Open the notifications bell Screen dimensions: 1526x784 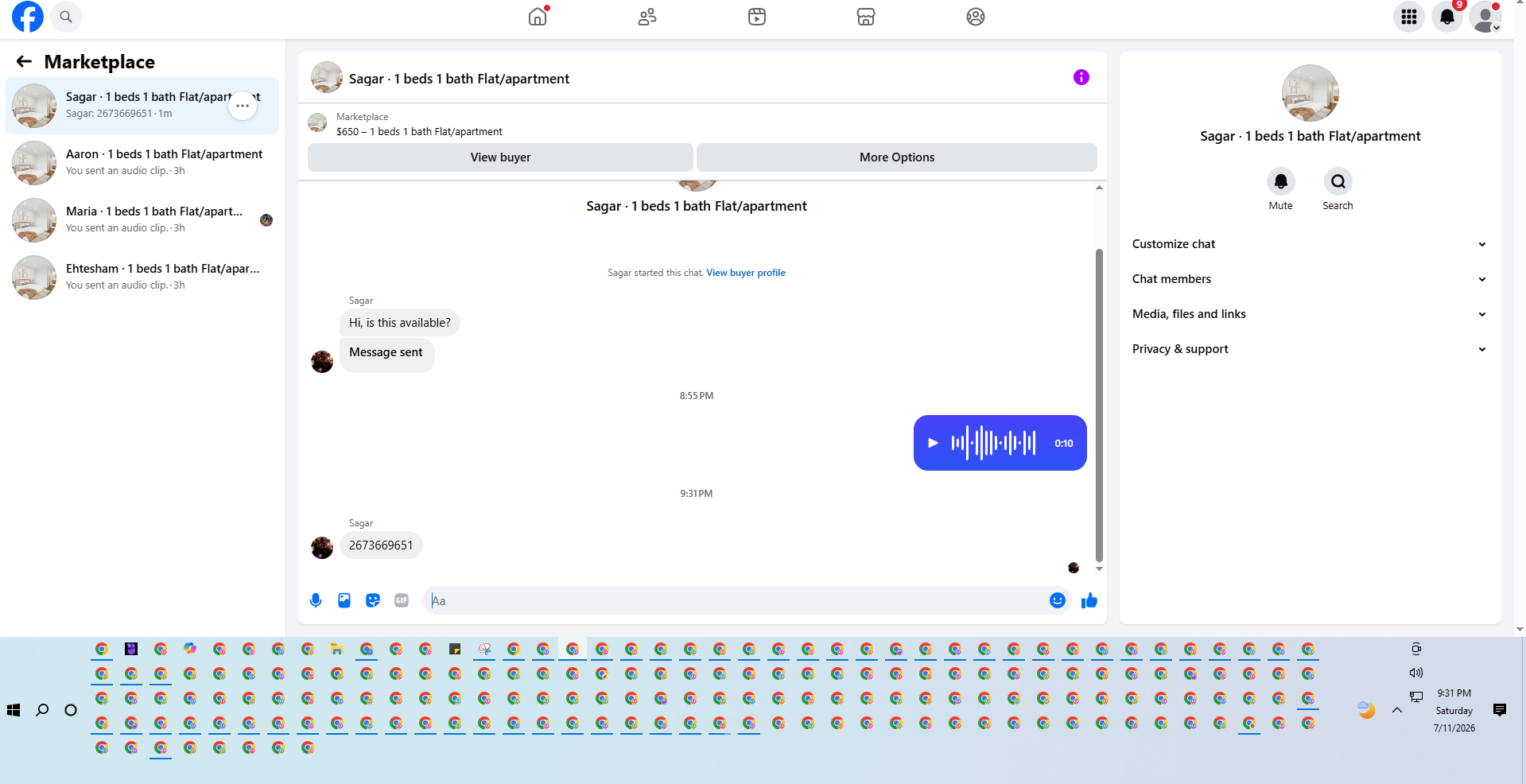(x=1447, y=17)
